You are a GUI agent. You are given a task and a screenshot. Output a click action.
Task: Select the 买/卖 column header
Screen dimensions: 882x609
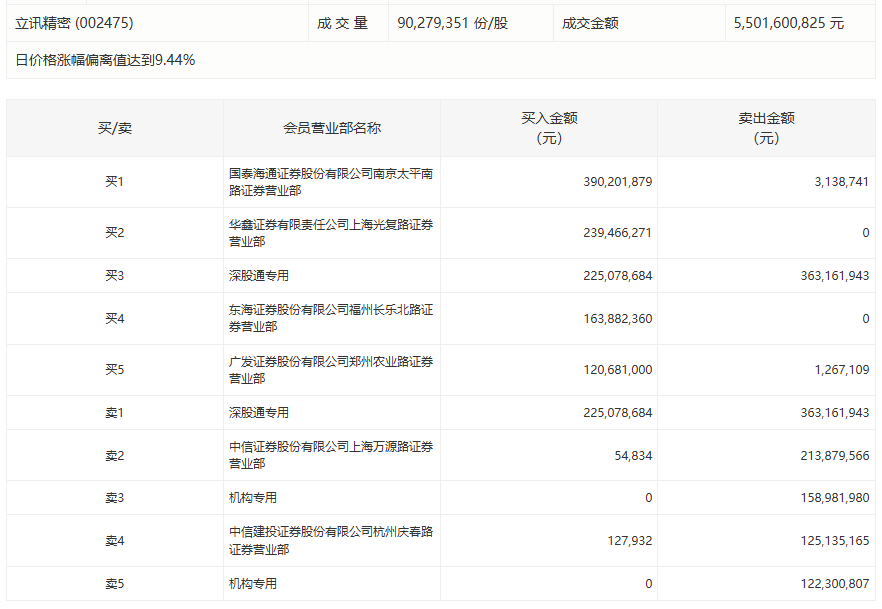coord(115,128)
